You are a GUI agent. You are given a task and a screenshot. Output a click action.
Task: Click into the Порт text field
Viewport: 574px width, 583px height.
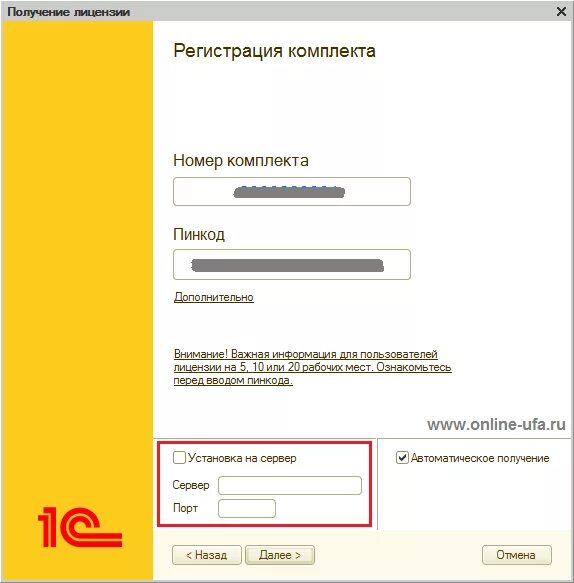coord(247,508)
